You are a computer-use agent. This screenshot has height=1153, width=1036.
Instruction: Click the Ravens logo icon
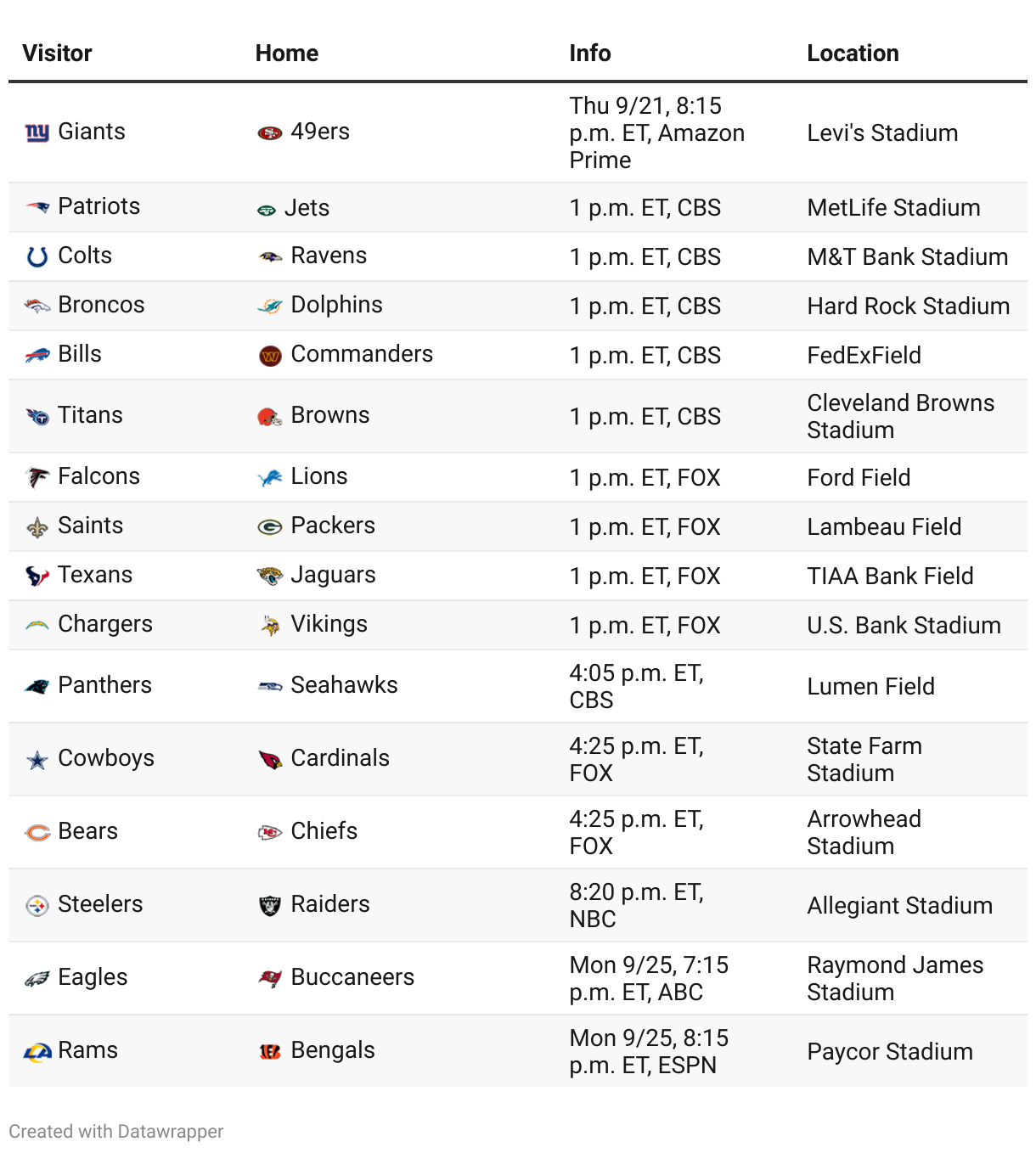tap(270, 256)
